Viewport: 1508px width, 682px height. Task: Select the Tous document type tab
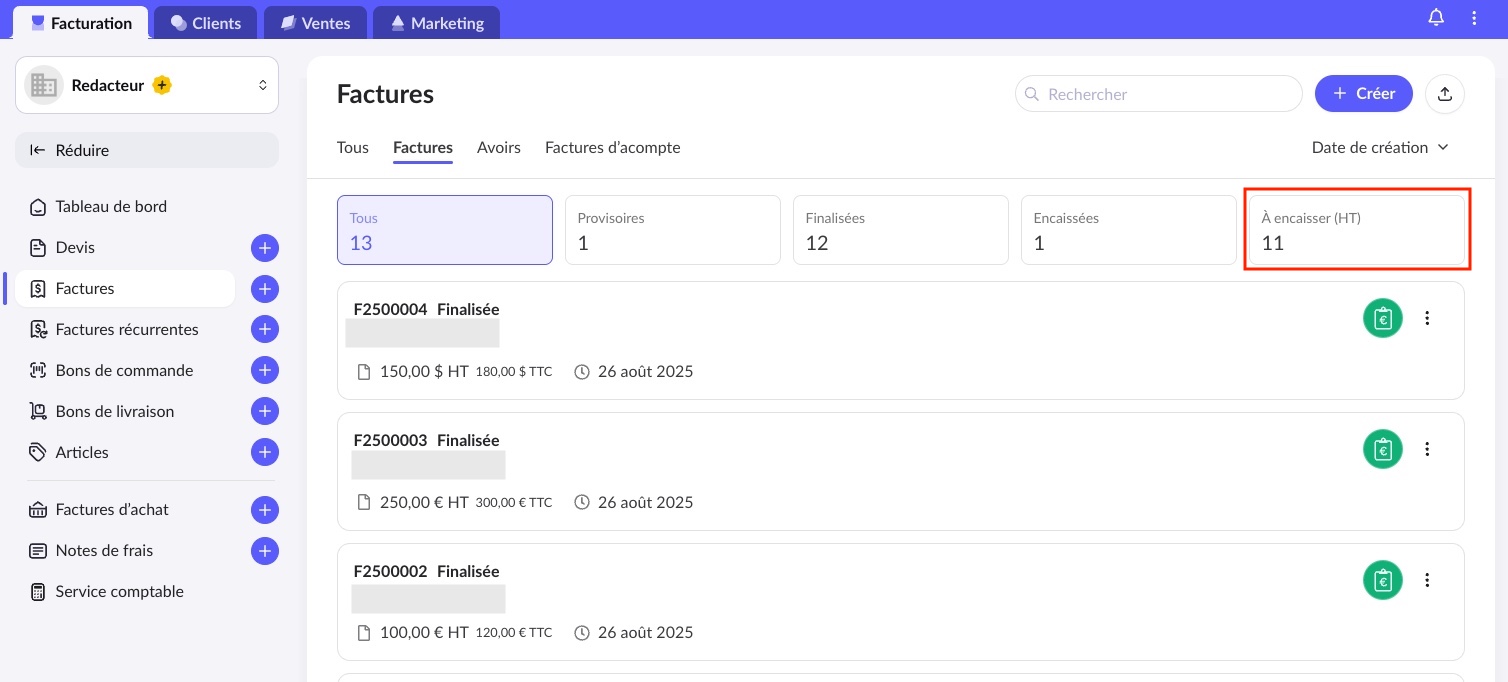tap(353, 147)
